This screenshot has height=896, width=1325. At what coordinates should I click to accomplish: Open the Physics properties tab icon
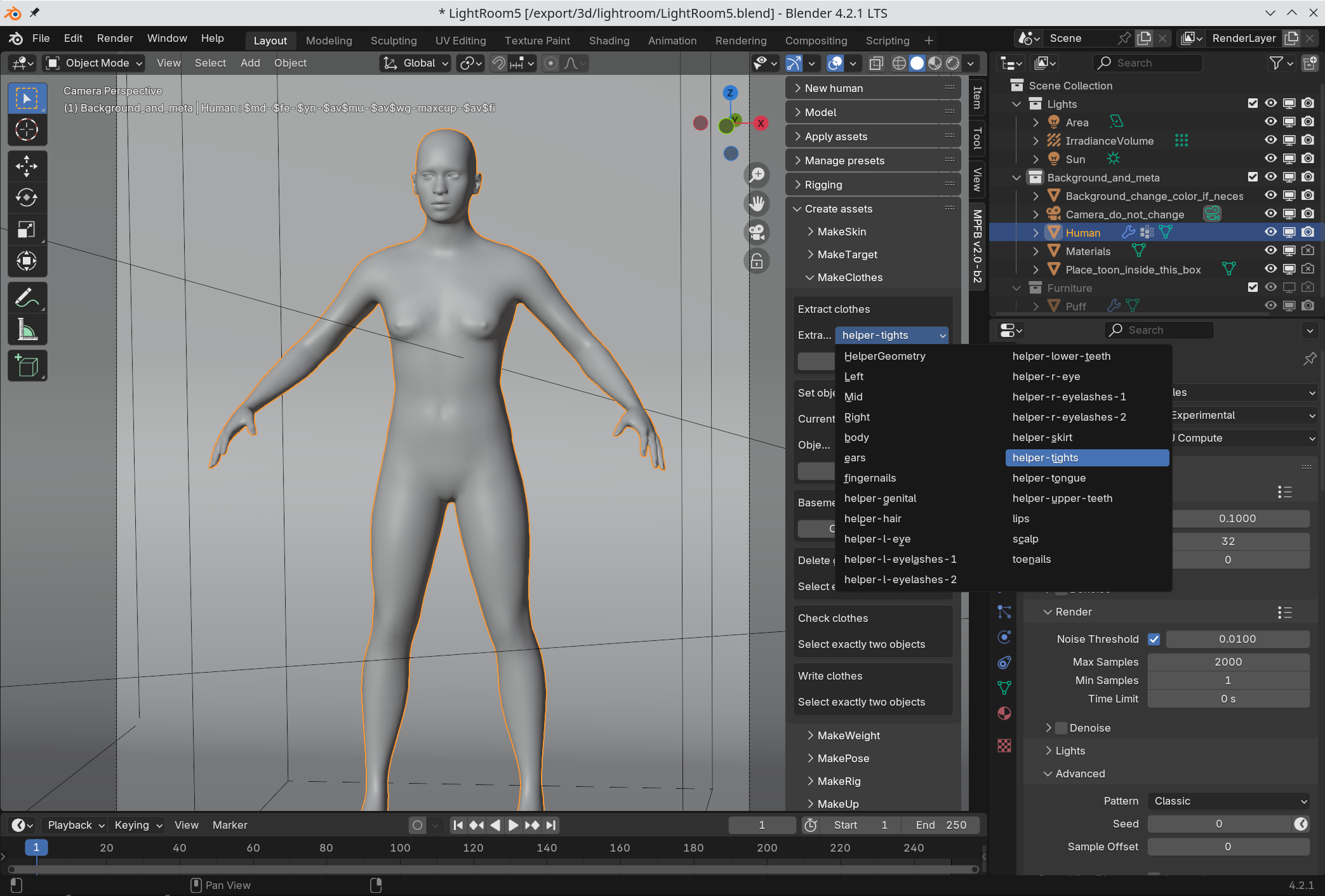(1004, 637)
